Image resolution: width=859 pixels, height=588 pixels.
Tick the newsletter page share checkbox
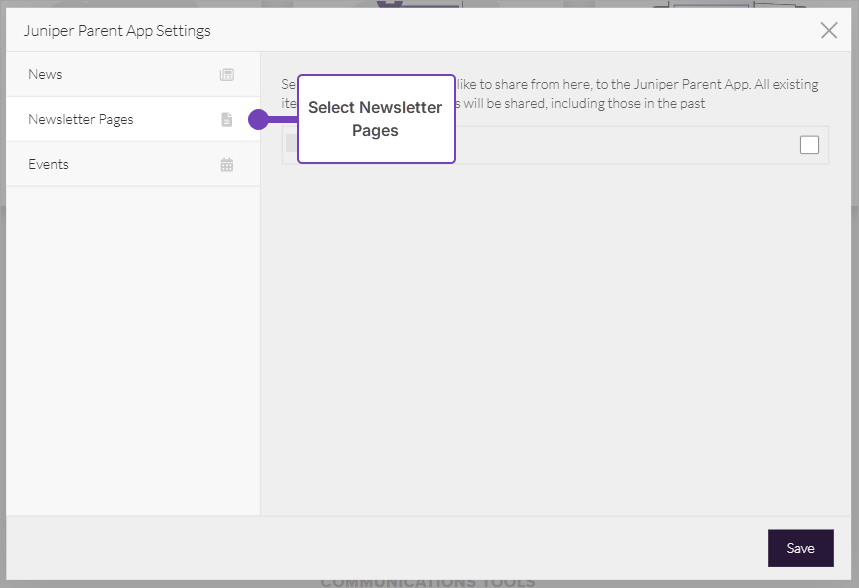pyautogui.click(x=809, y=145)
